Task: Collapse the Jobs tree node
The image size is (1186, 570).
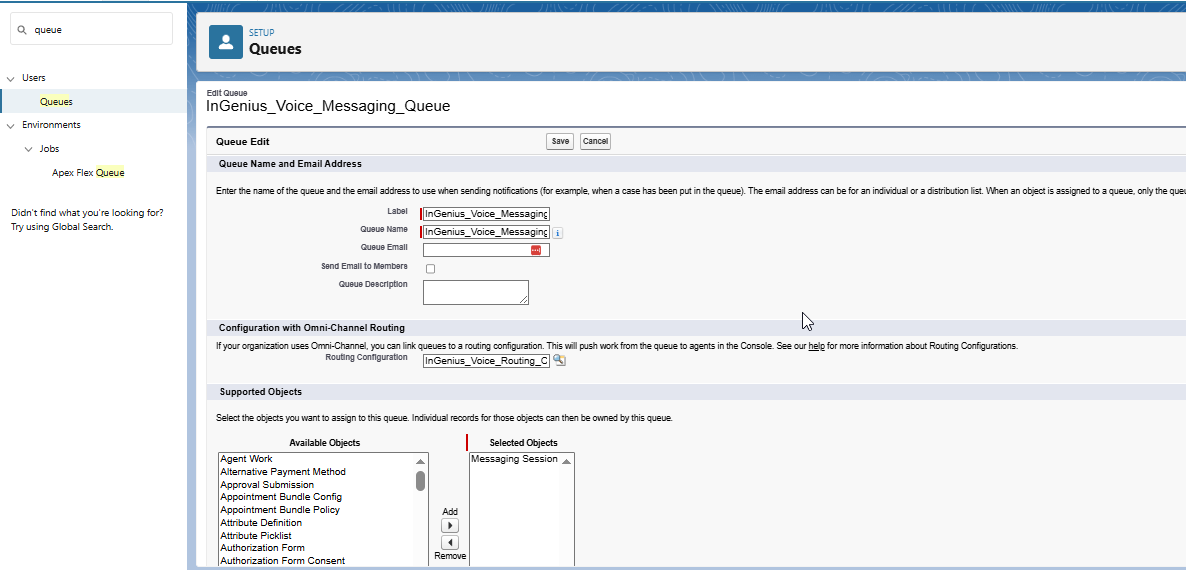Action: 28,149
